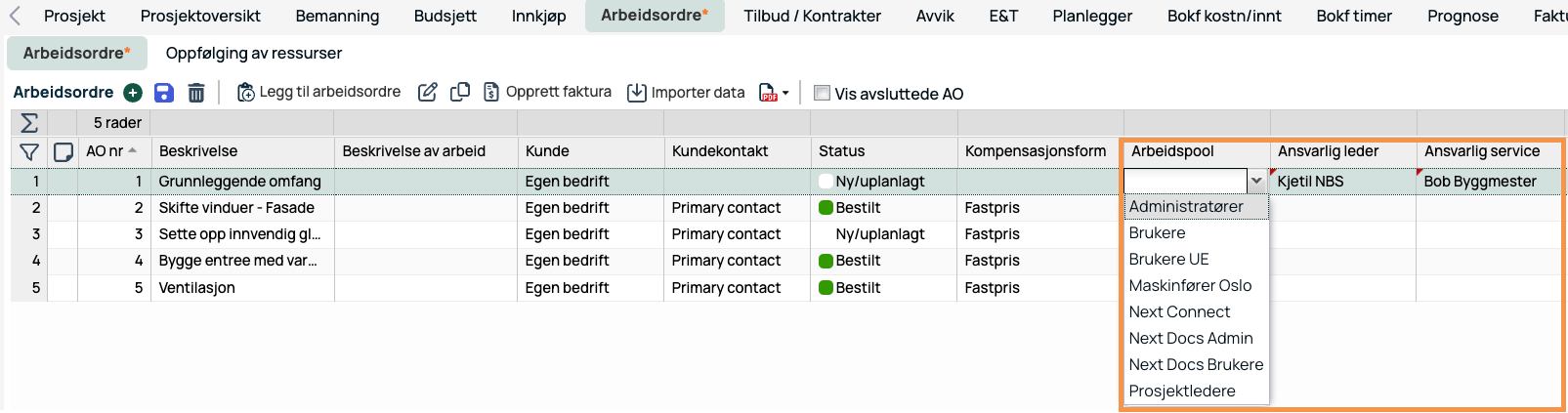Click the sigma summation icon
This screenshot has width=1568, height=413.
click(x=29, y=123)
